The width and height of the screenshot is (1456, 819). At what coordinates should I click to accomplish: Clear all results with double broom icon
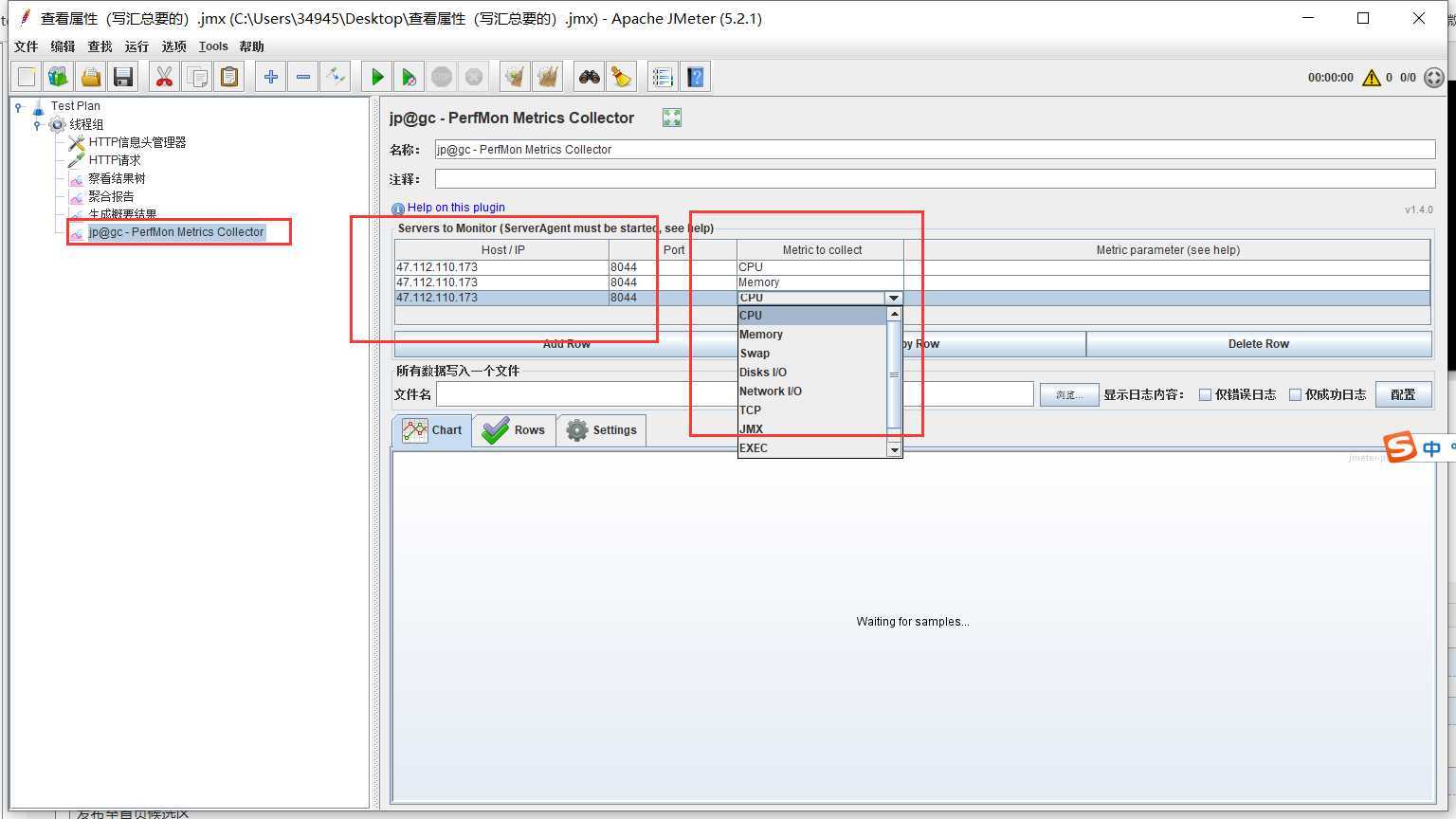(x=548, y=77)
